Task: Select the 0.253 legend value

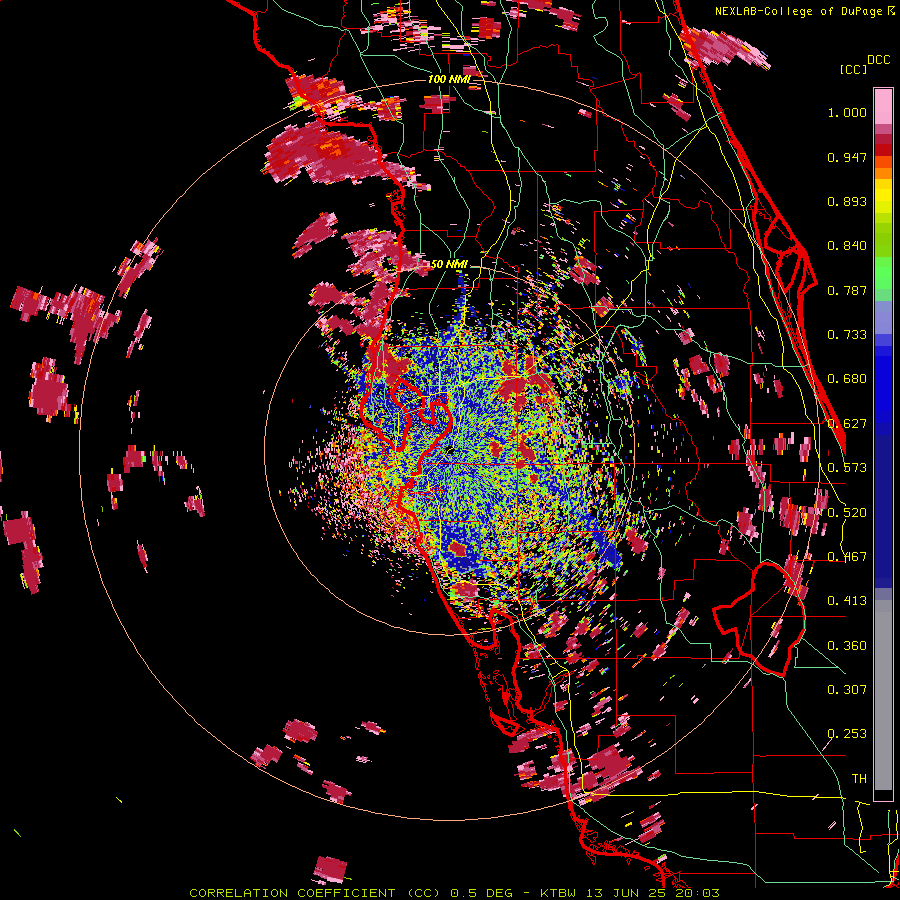Action: click(847, 734)
